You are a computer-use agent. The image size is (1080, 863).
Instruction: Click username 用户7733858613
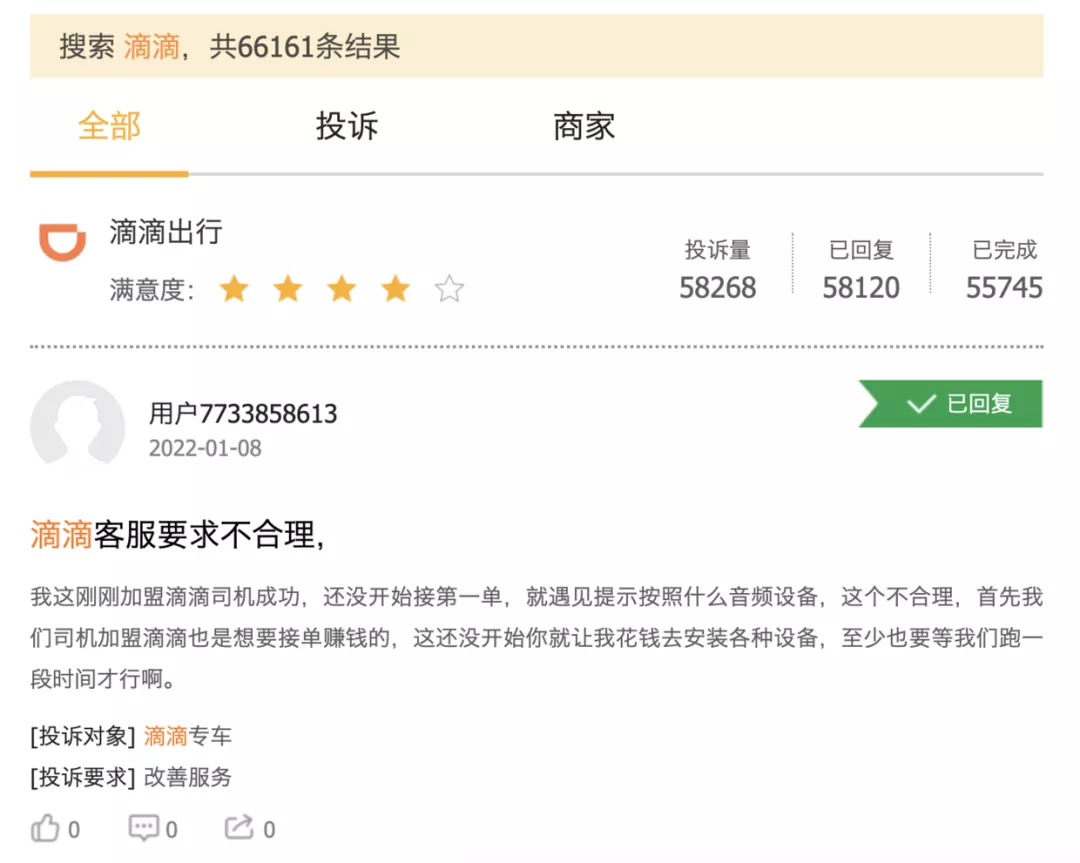(243, 413)
